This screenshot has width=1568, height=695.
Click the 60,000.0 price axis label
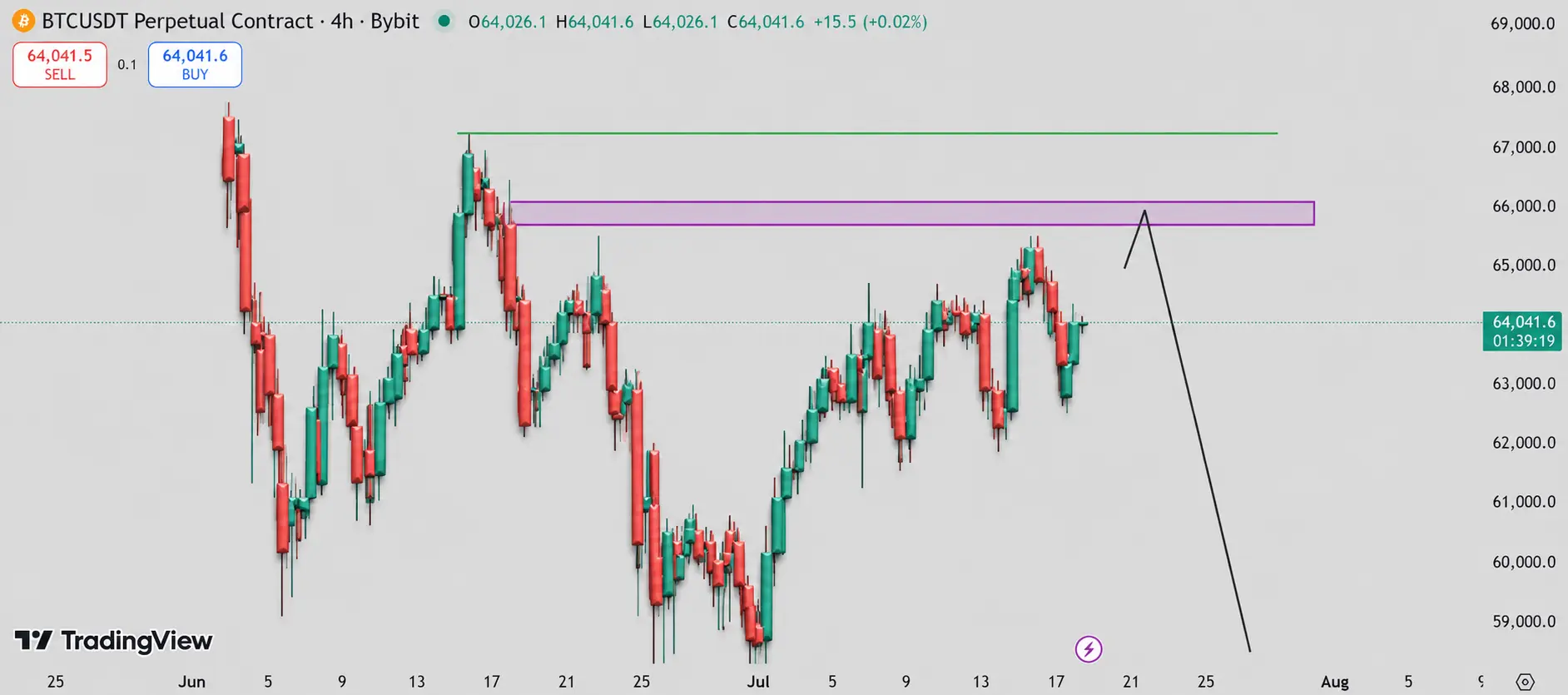(1523, 562)
